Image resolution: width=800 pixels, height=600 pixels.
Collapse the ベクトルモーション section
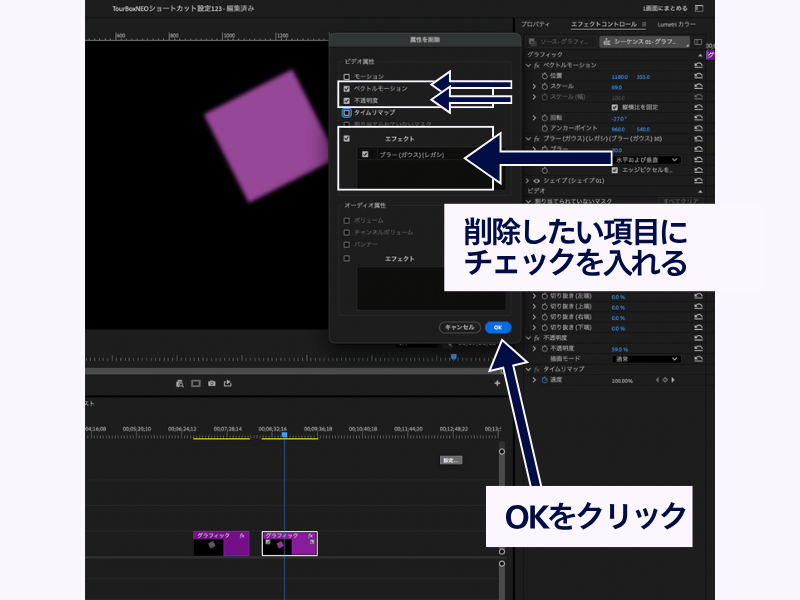coord(529,64)
